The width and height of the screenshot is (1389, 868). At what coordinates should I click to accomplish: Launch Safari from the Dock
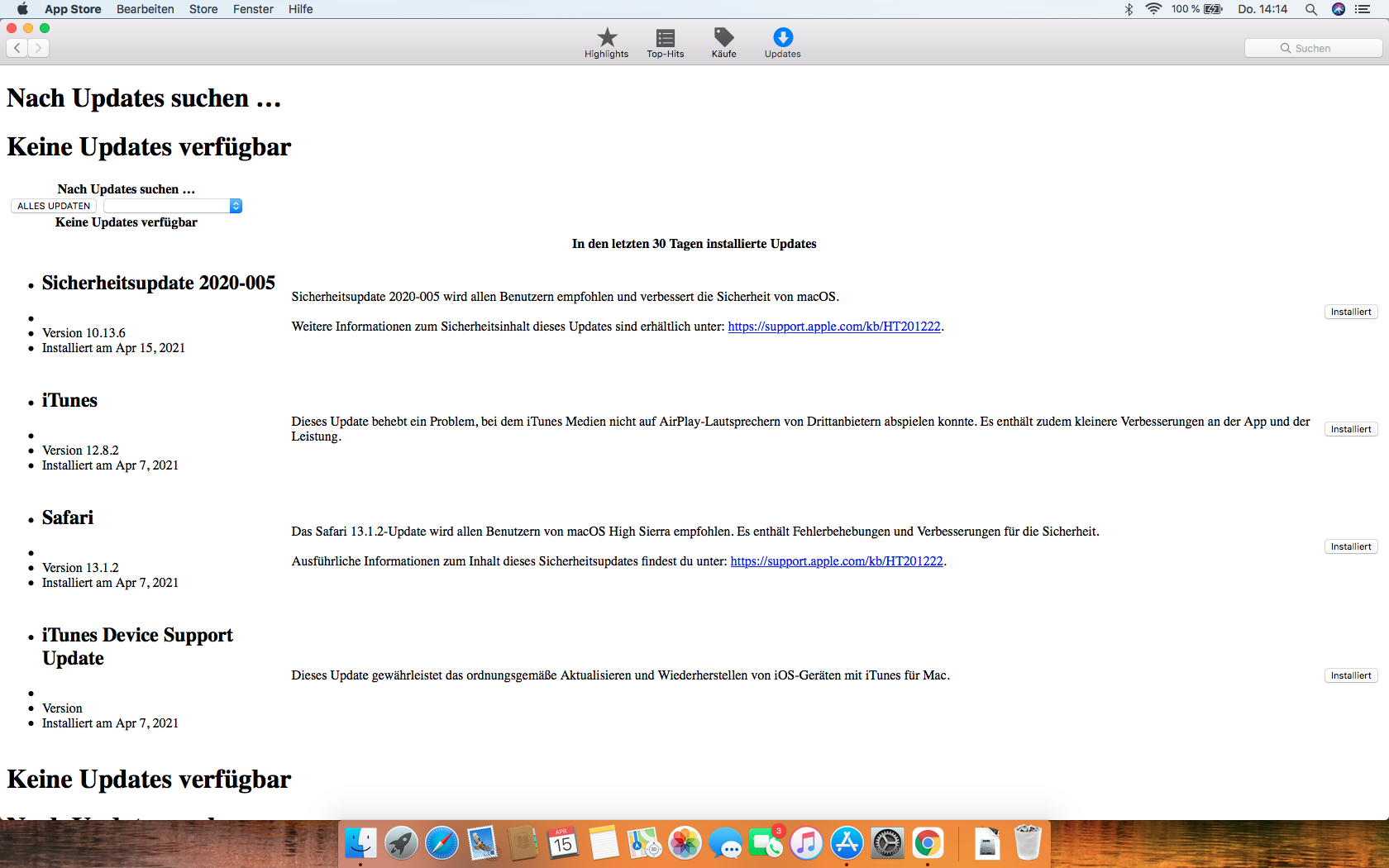(442, 843)
